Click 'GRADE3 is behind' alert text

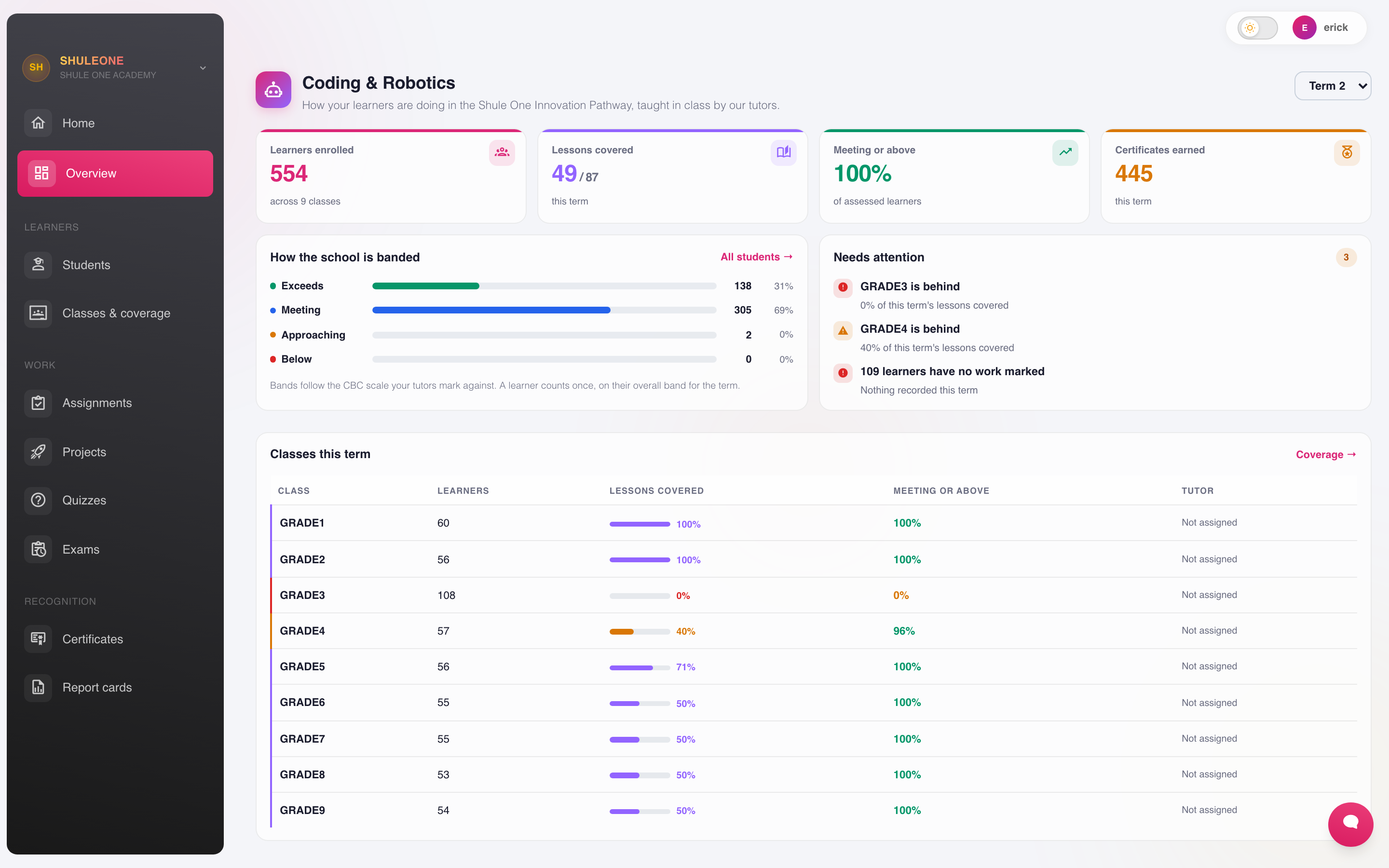(910, 286)
